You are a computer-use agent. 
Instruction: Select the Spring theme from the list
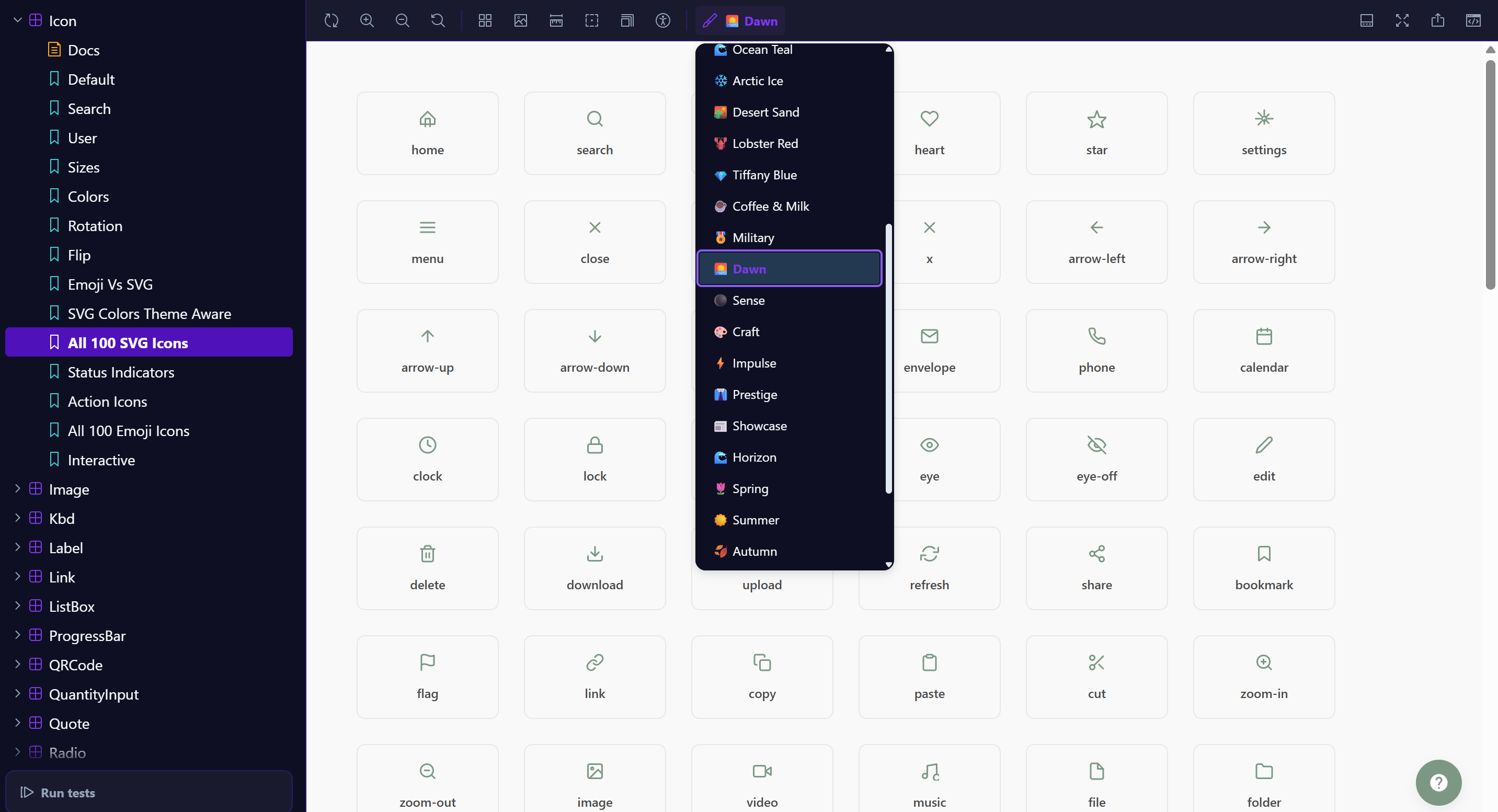pyautogui.click(x=750, y=488)
